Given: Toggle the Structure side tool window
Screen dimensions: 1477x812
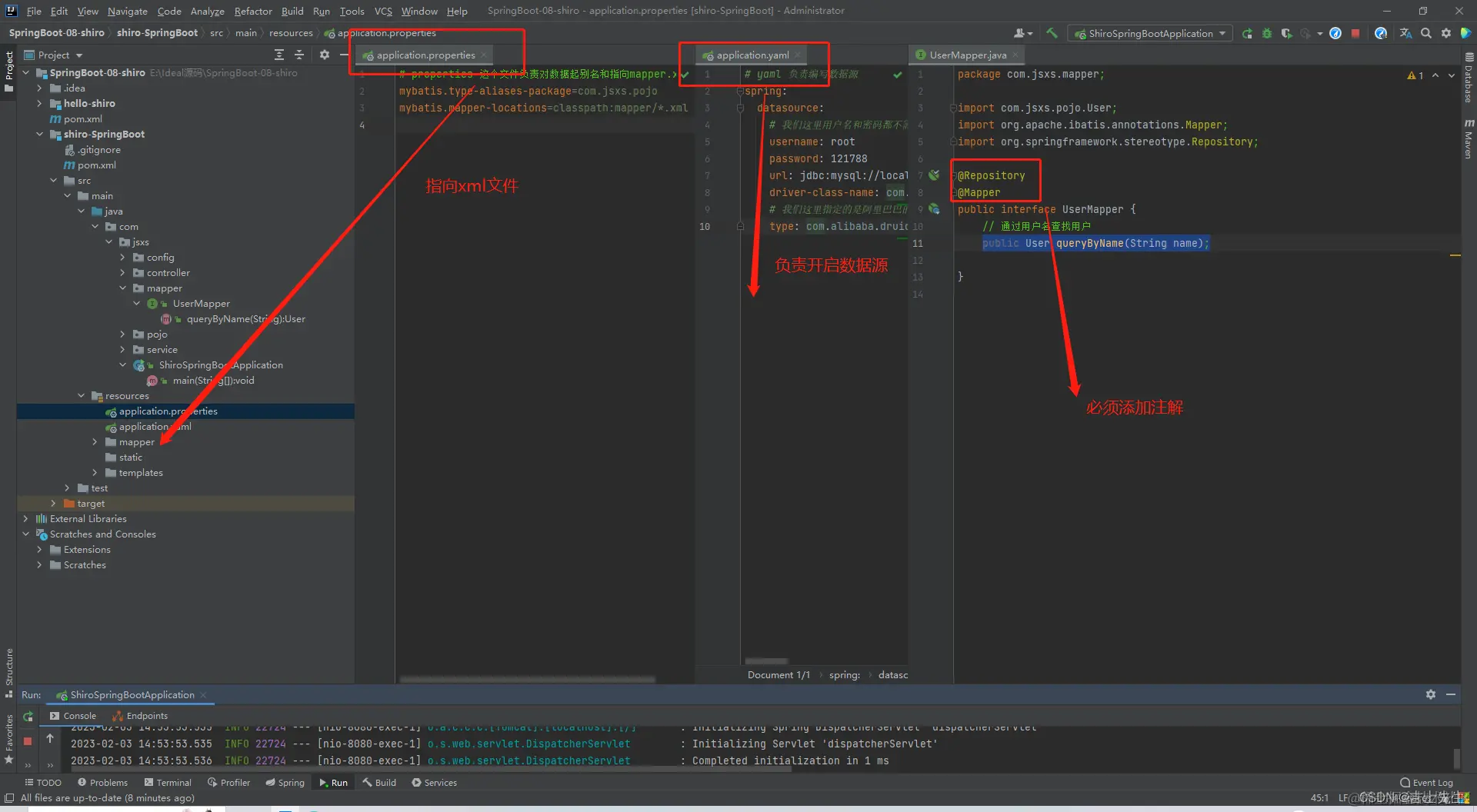Looking at the screenshot, I should point(9,673).
